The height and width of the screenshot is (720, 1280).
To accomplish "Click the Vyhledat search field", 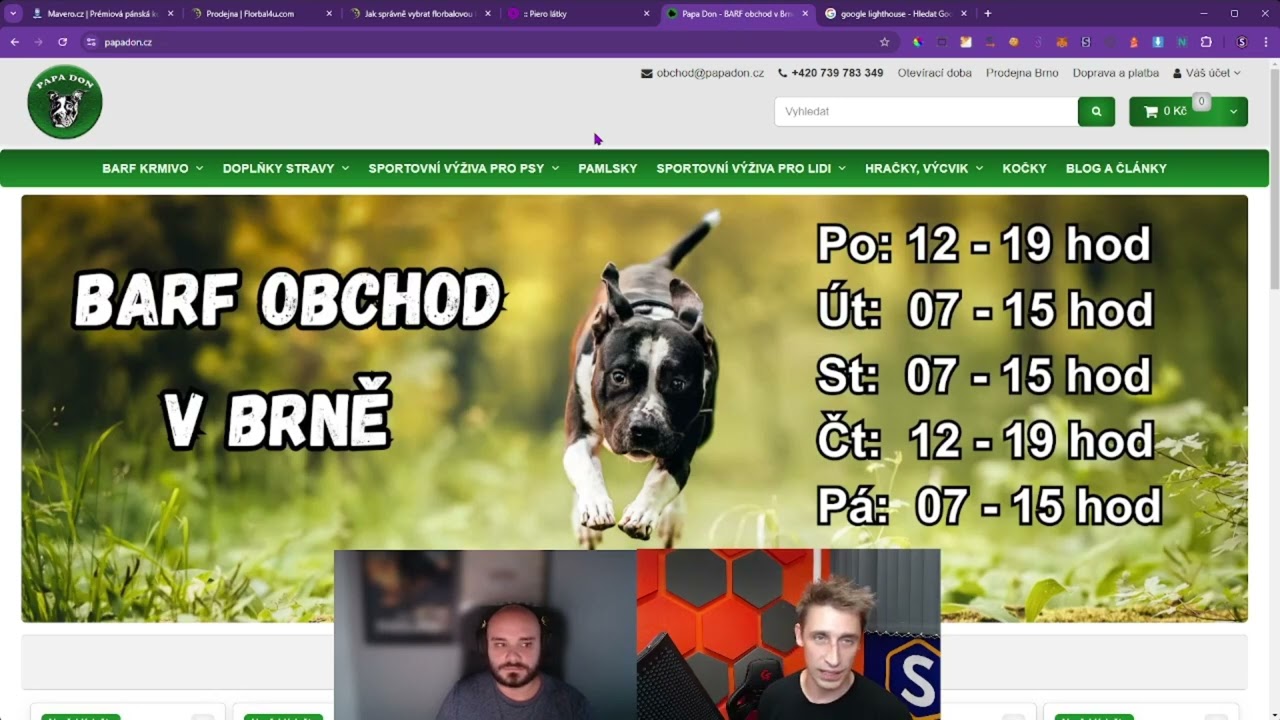I will [925, 112].
